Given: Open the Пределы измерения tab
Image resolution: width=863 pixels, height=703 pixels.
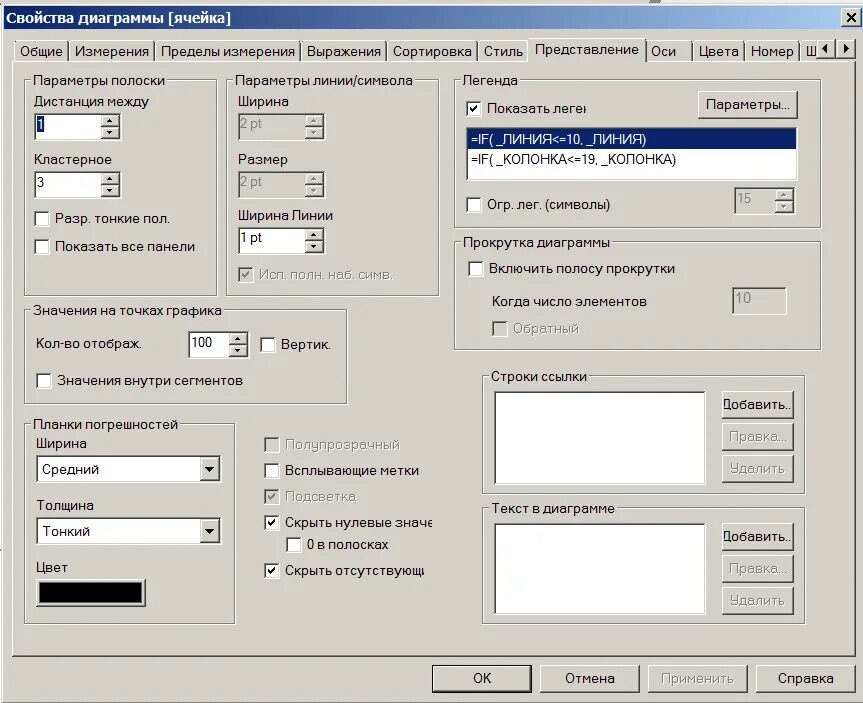Looking at the screenshot, I should pyautogui.click(x=228, y=51).
